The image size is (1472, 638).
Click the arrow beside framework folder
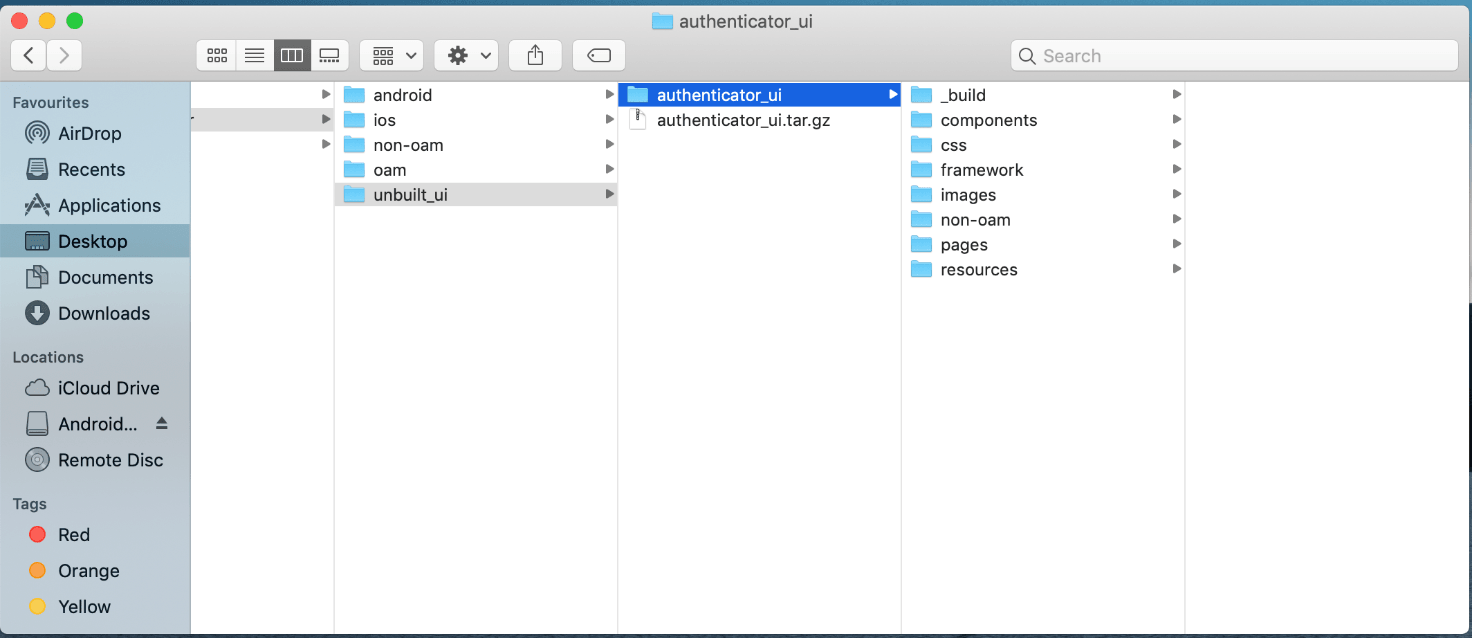click(1177, 170)
